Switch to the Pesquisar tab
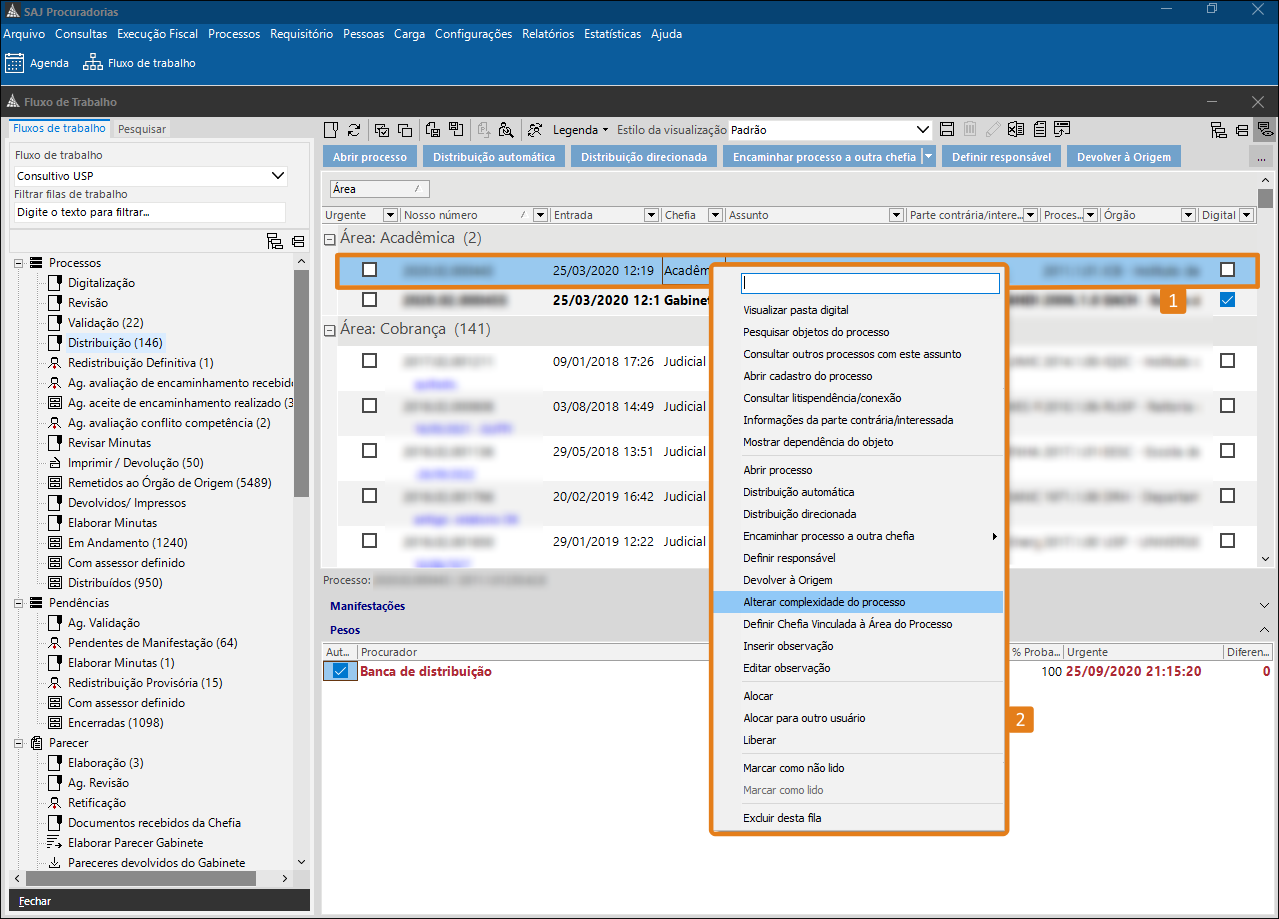This screenshot has width=1279, height=919. (142, 128)
